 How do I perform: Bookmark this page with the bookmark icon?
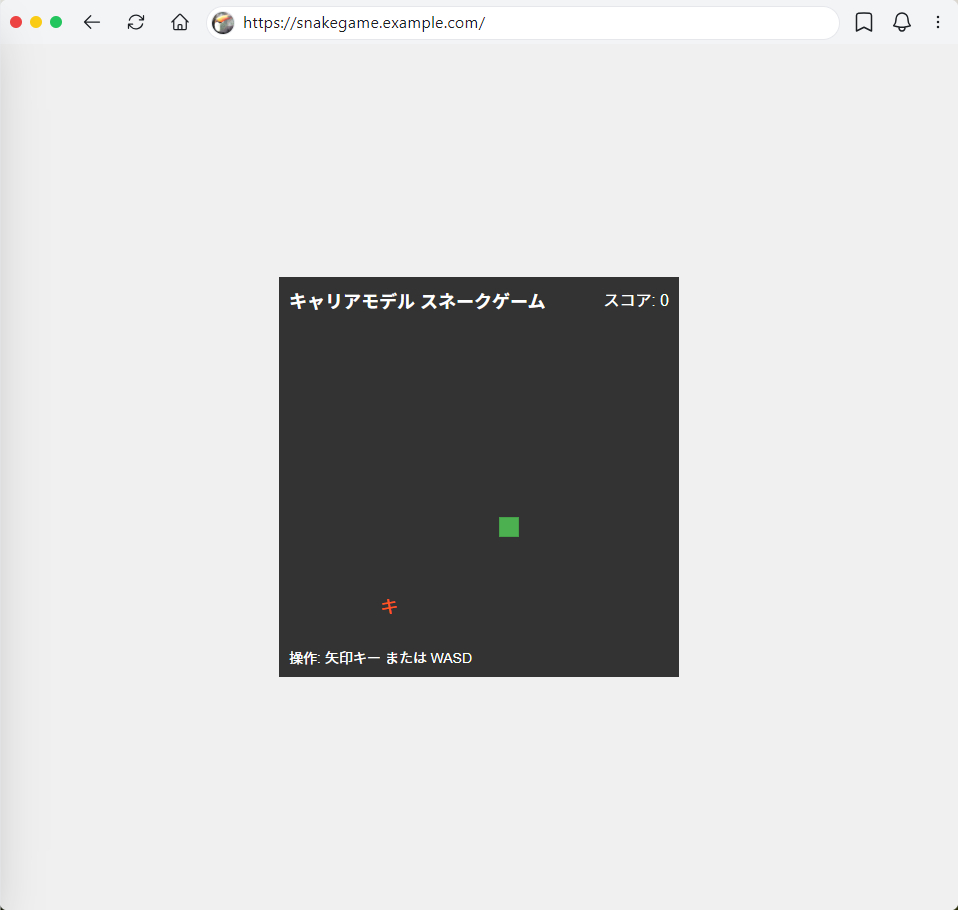click(x=864, y=22)
